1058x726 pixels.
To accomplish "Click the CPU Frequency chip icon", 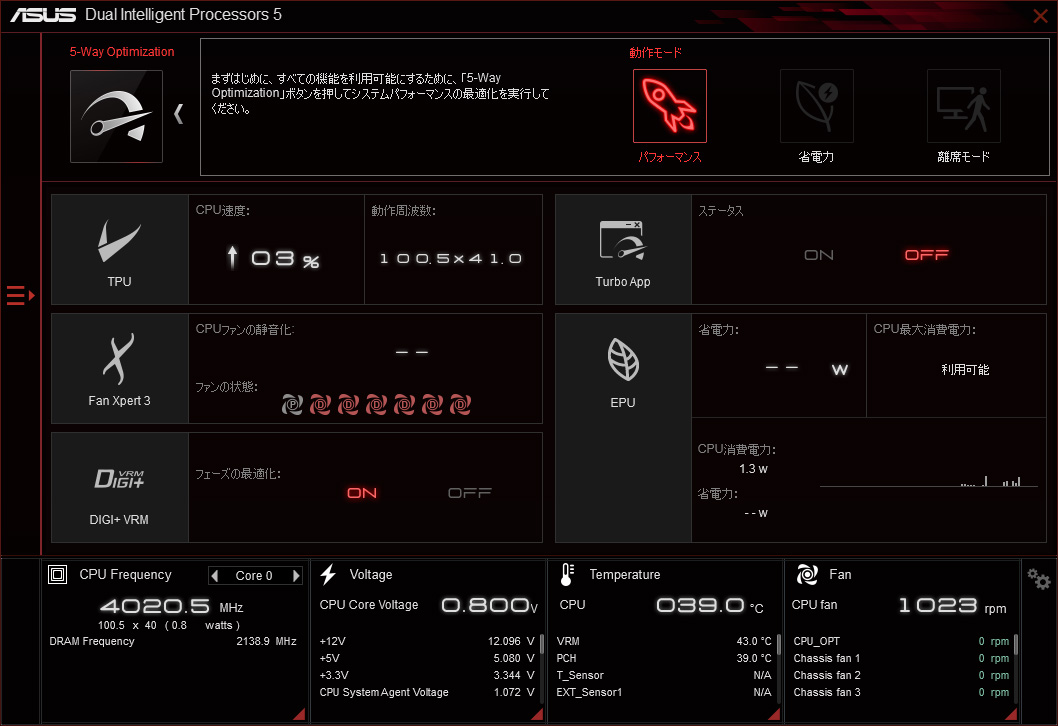I will point(57,574).
